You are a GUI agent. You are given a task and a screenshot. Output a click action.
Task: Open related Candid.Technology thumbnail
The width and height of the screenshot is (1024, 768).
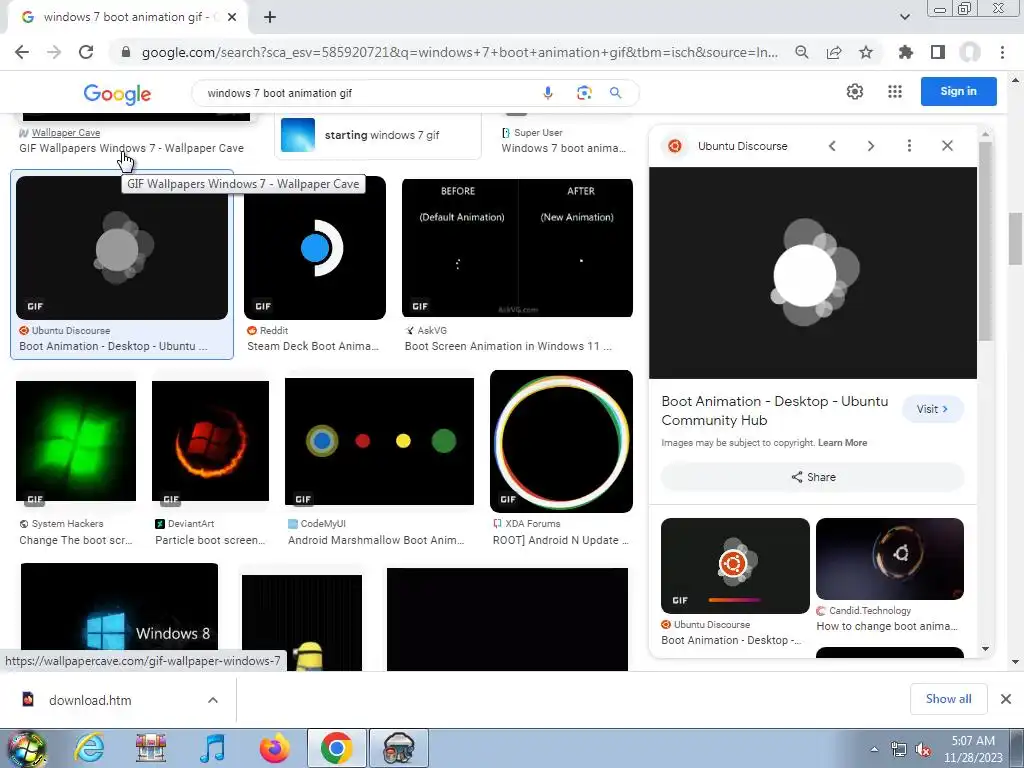890,559
